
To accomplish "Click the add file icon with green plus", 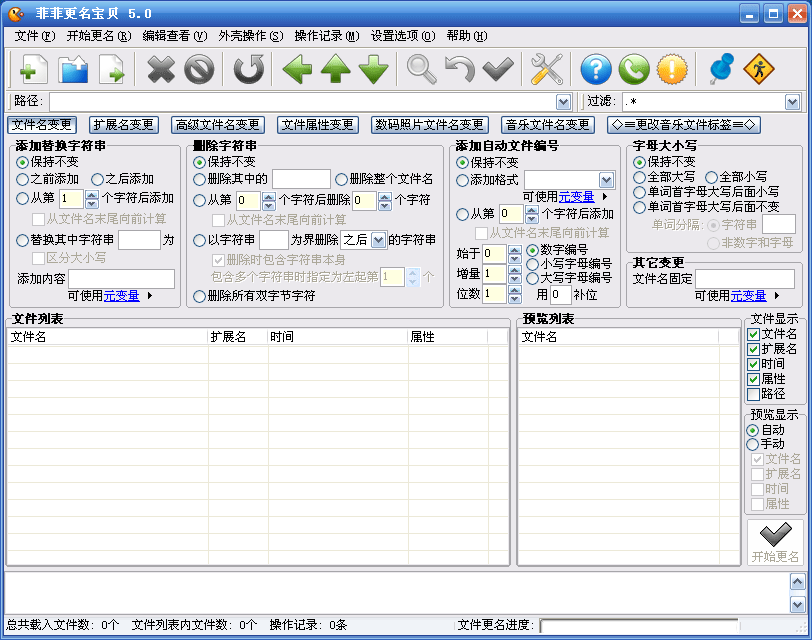I will click(x=33, y=70).
